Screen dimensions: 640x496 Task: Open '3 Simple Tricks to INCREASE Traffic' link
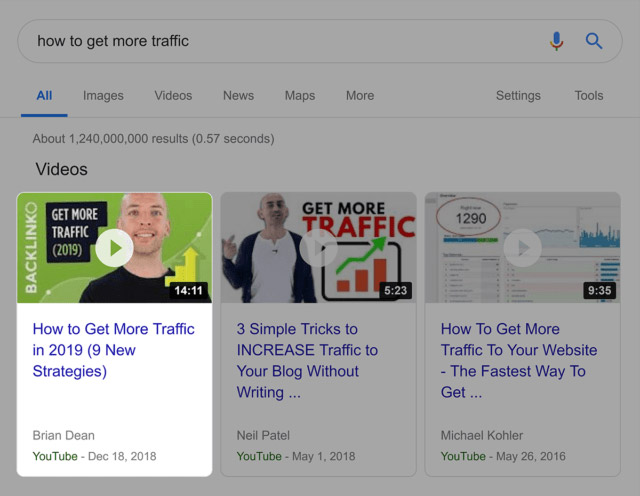(x=307, y=360)
